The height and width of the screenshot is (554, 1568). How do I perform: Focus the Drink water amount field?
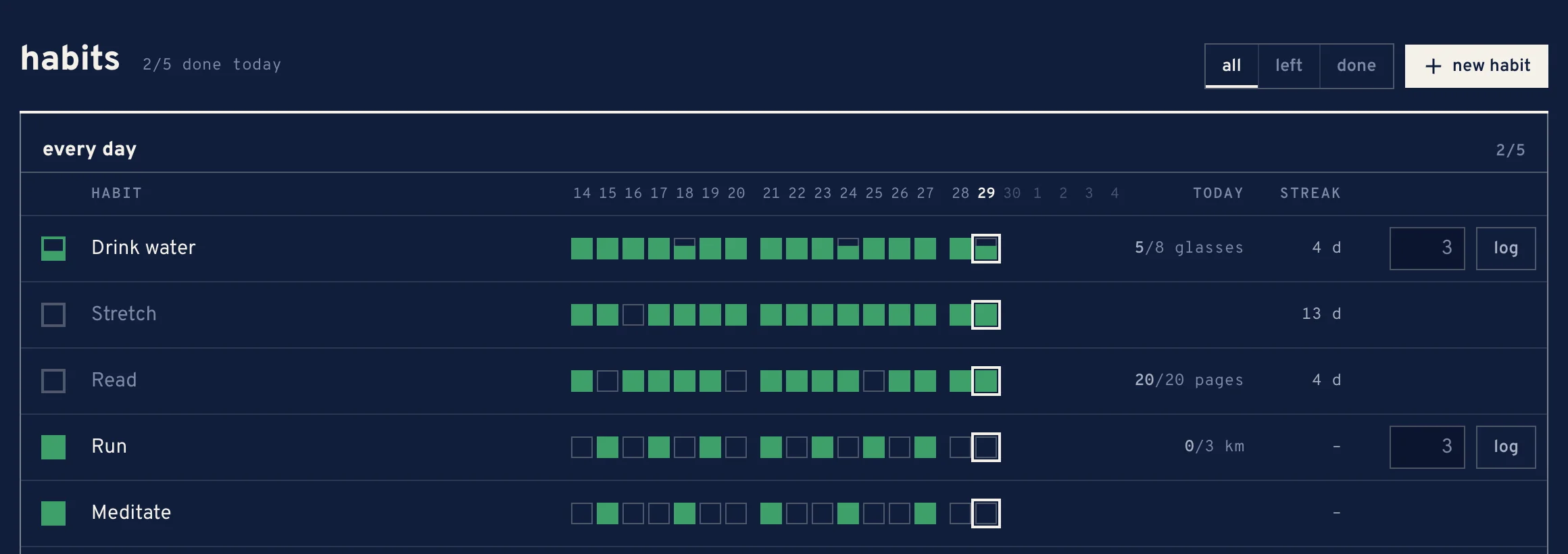(1427, 249)
